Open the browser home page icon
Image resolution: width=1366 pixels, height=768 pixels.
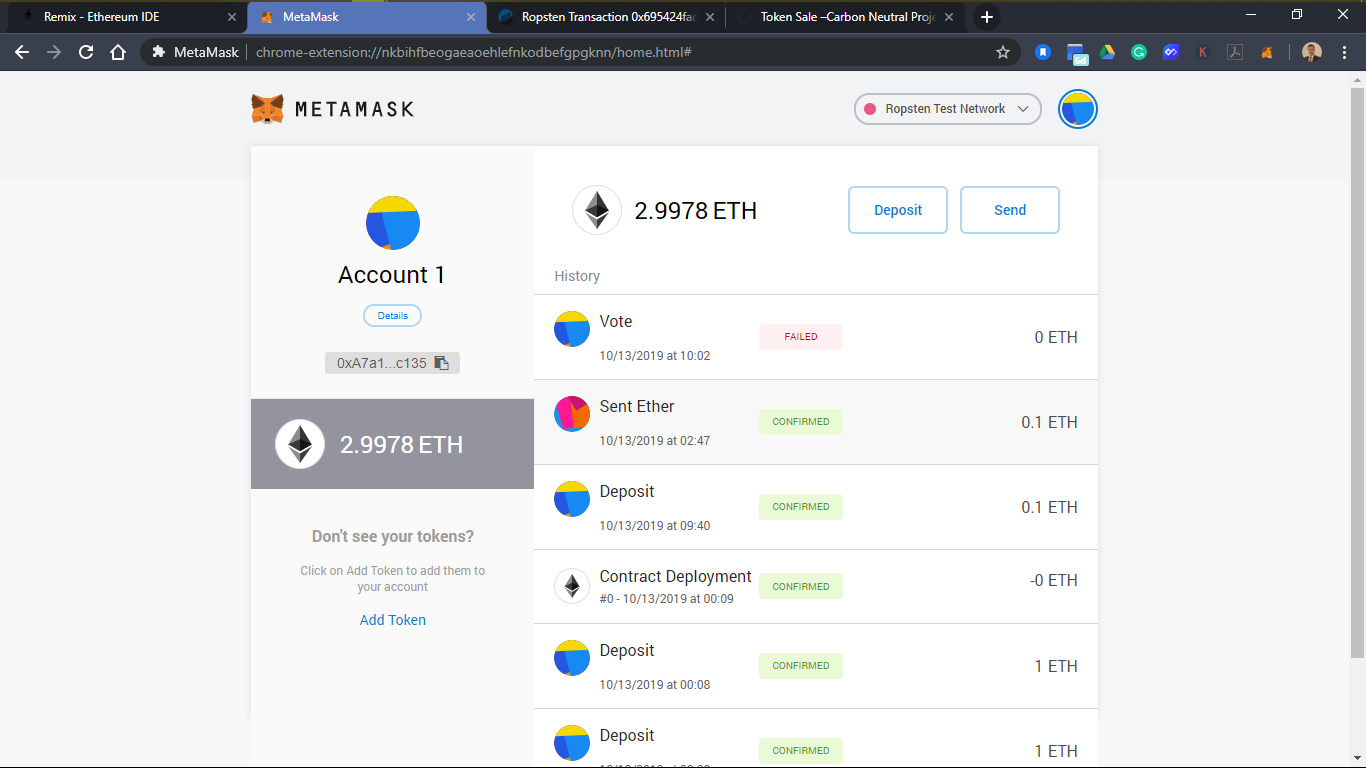[x=118, y=52]
